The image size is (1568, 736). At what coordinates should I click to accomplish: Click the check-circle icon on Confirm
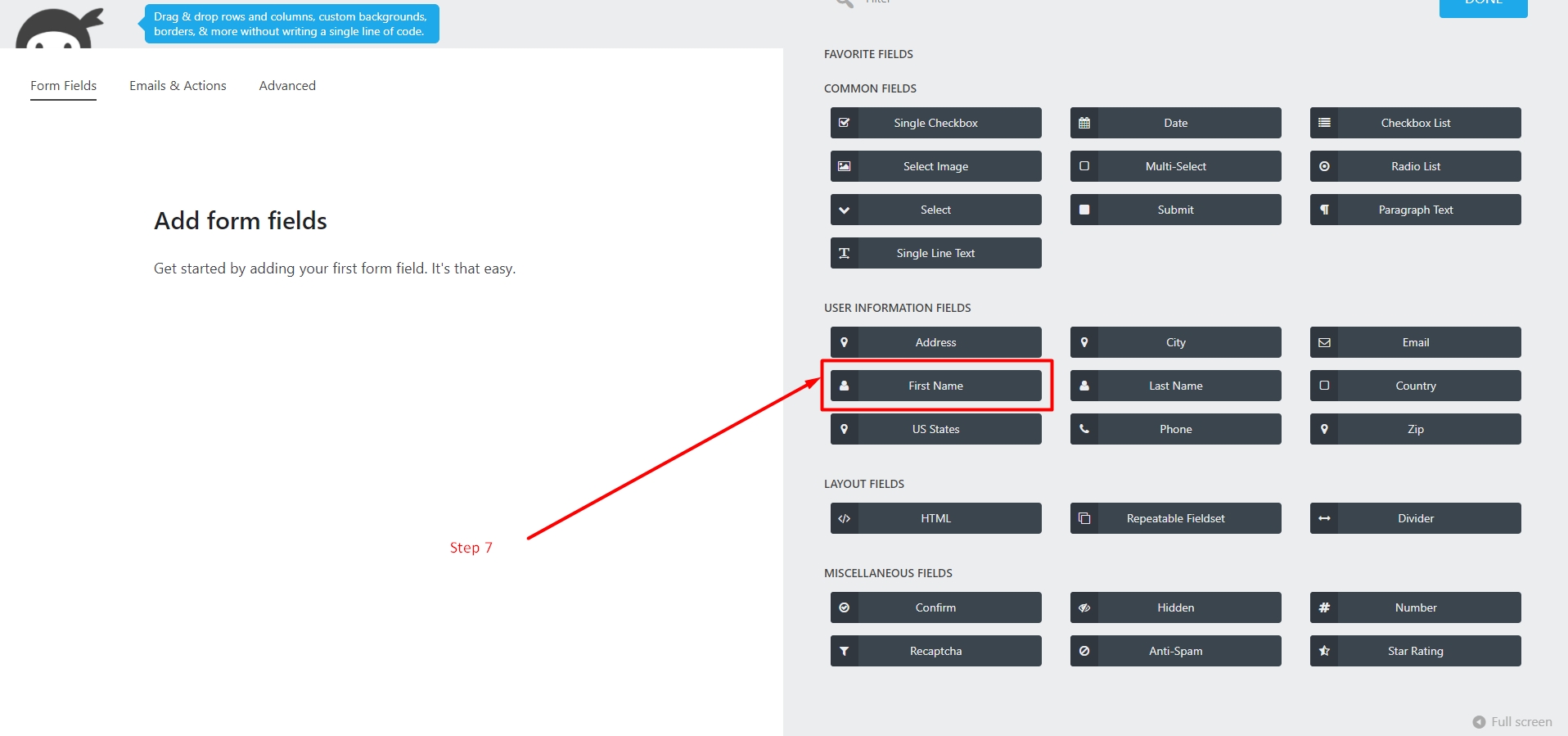coord(844,607)
